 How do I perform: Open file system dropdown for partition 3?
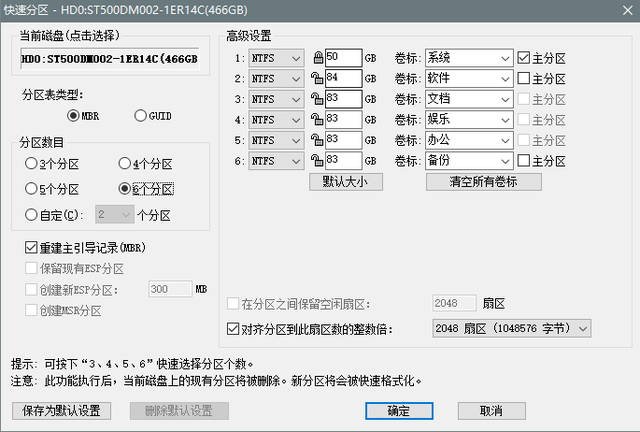(x=276, y=99)
